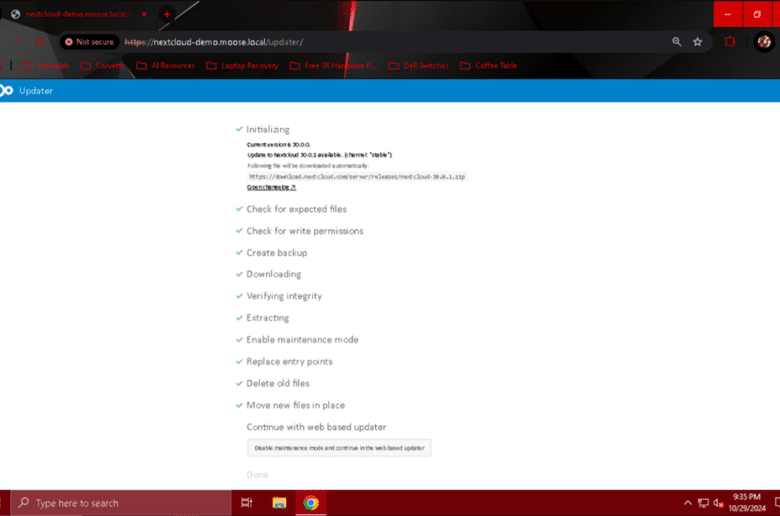Open the network icon in system tray
This screenshot has width=780, height=516.
[x=703, y=503]
